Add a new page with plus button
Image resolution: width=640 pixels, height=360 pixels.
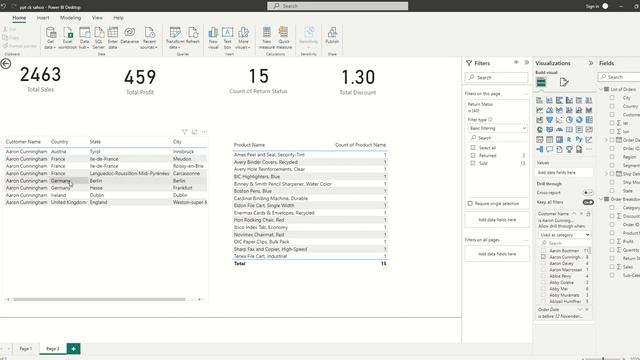point(73,349)
